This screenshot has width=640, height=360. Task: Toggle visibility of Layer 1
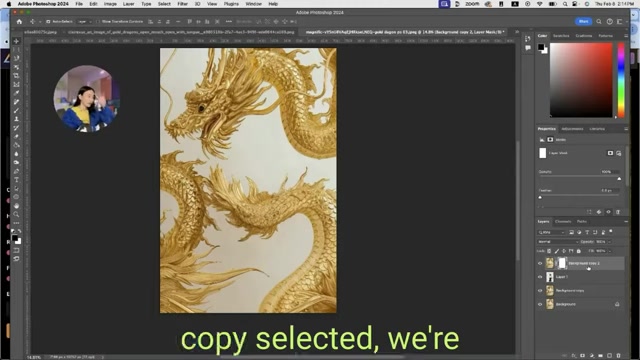[x=540, y=277]
